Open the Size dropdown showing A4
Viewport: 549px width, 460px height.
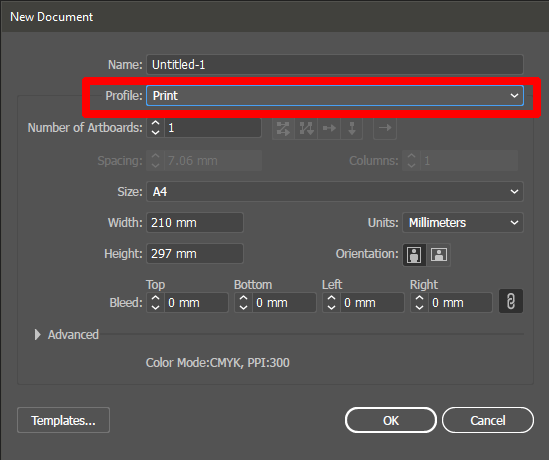335,191
